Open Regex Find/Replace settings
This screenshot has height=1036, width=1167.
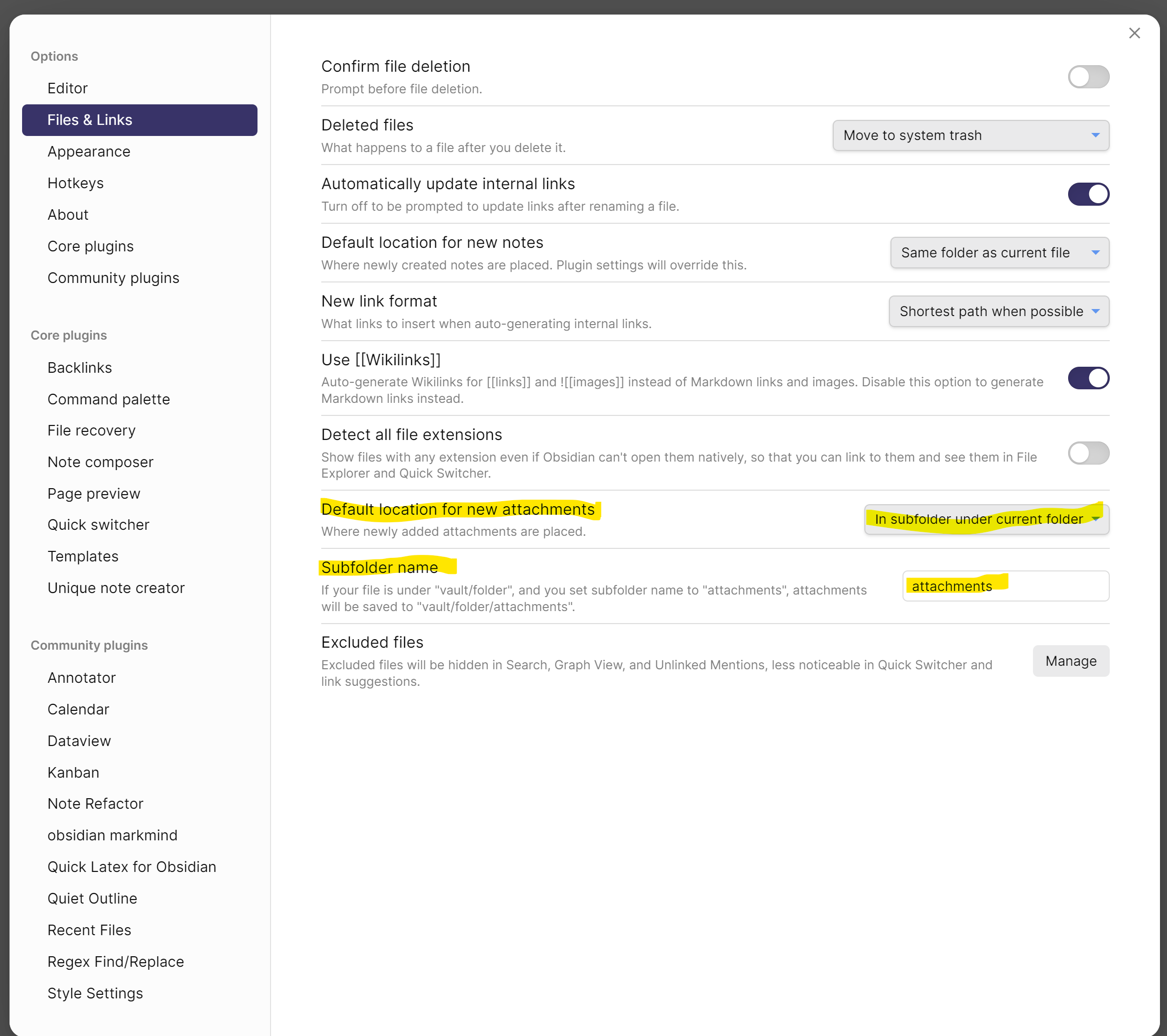(115, 961)
